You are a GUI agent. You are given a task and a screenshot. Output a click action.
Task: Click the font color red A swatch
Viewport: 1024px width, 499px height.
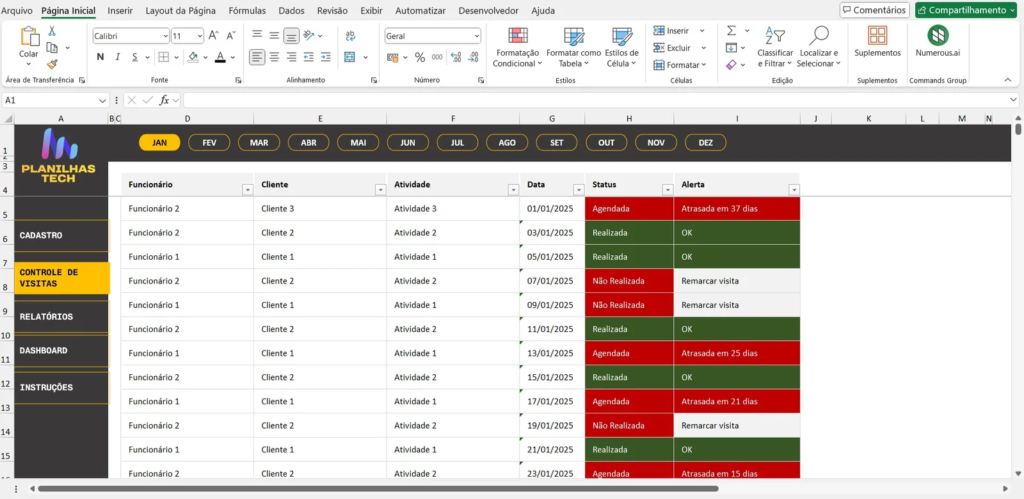(x=219, y=57)
